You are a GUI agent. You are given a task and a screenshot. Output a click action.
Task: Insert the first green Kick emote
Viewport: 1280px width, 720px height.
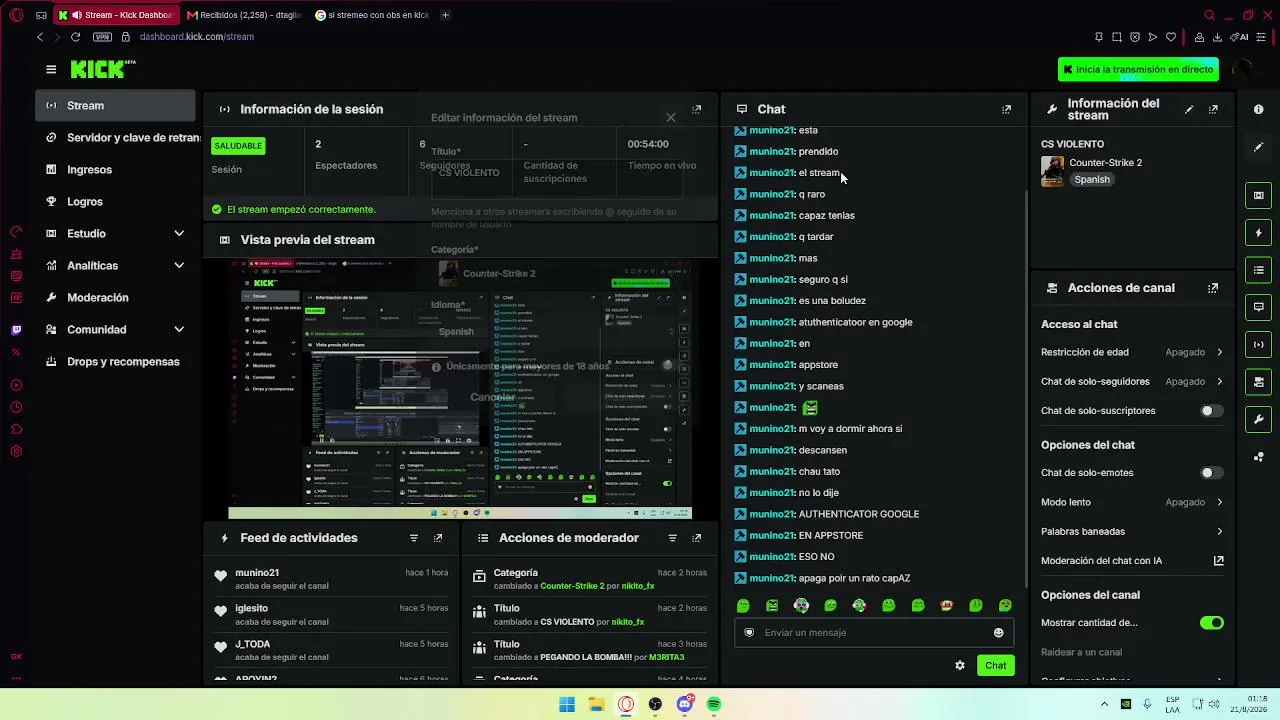743,605
